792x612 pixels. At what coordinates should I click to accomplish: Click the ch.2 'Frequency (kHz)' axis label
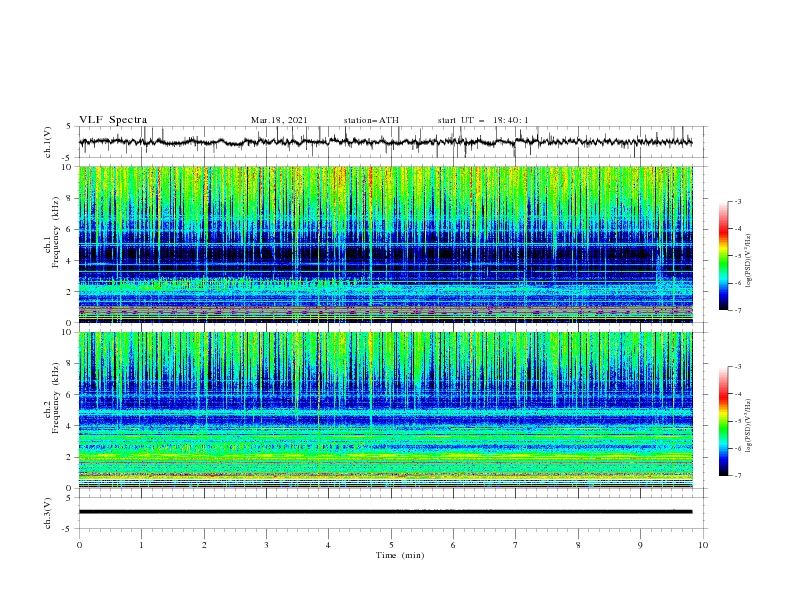56,398
